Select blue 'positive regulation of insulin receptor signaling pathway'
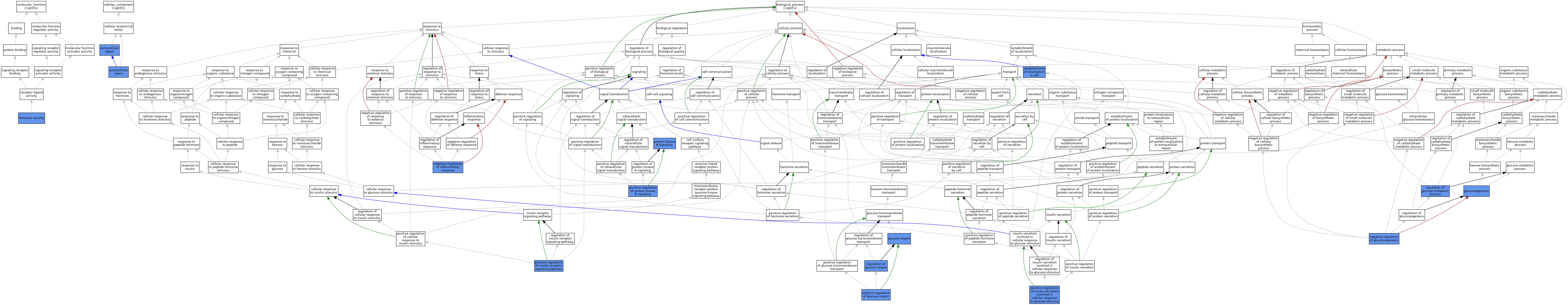 548,265
